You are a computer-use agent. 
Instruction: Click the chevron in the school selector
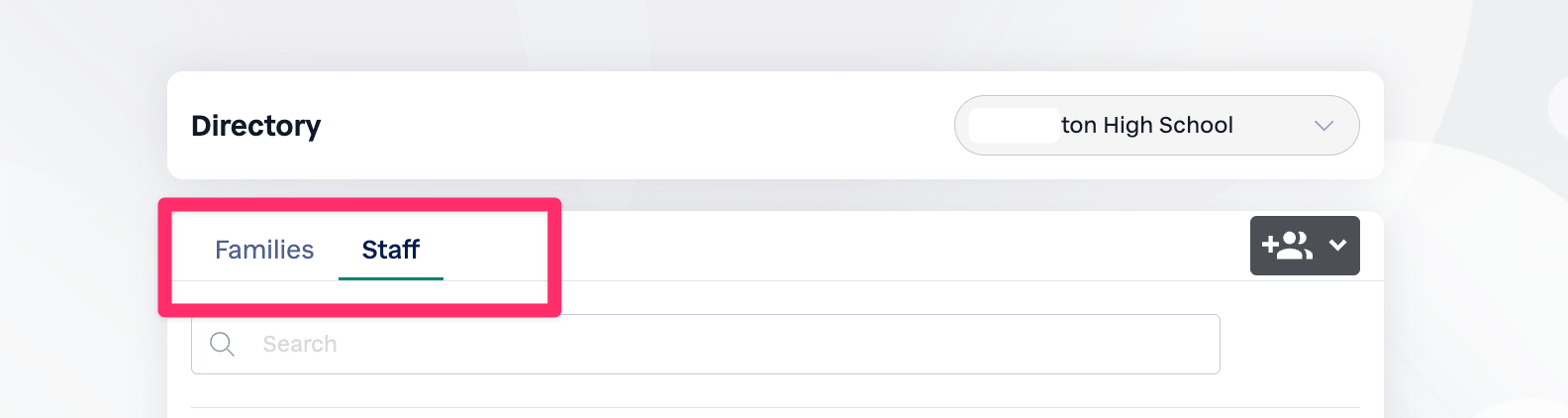(1323, 126)
